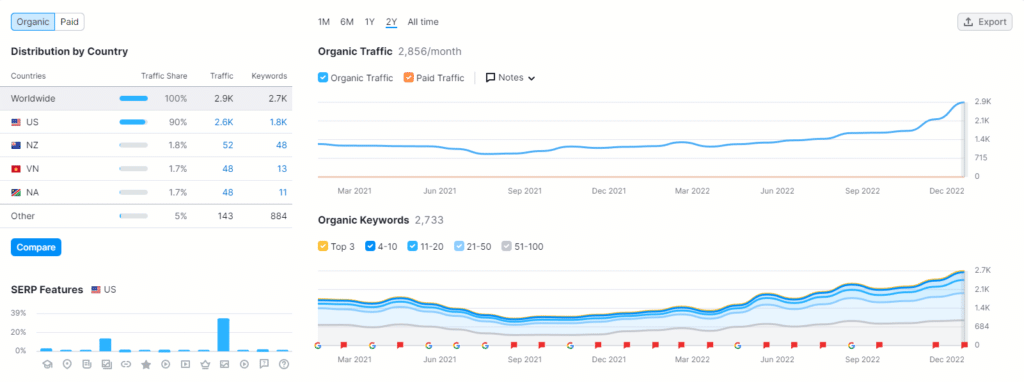Select the stacked Image pack SERP icon
The height and width of the screenshot is (382, 1024).
pyautogui.click(x=106, y=364)
